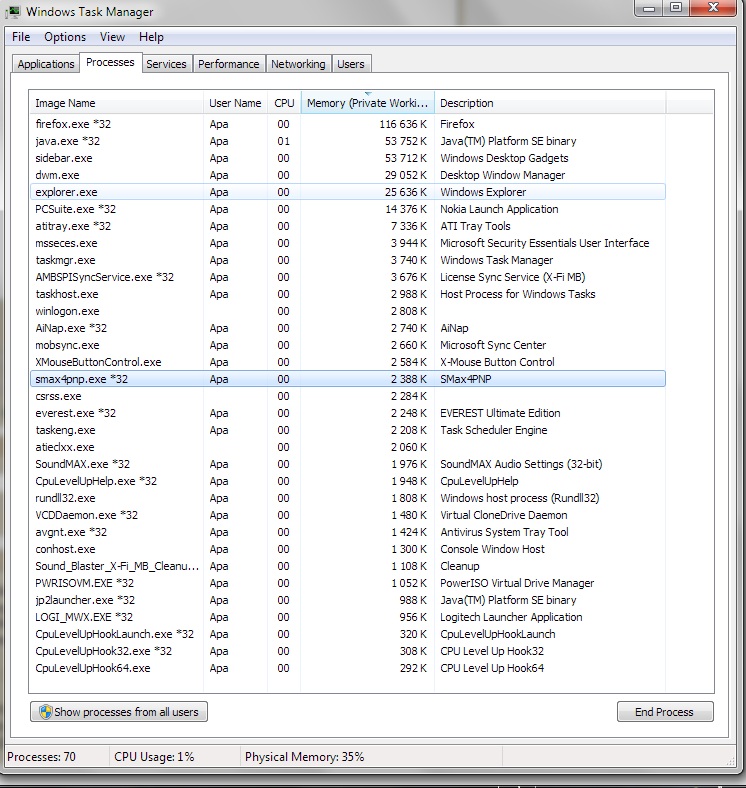Select the CpuLevelUpHook32.exe *32 process
The height and width of the screenshot is (788, 746).
click(348, 651)
